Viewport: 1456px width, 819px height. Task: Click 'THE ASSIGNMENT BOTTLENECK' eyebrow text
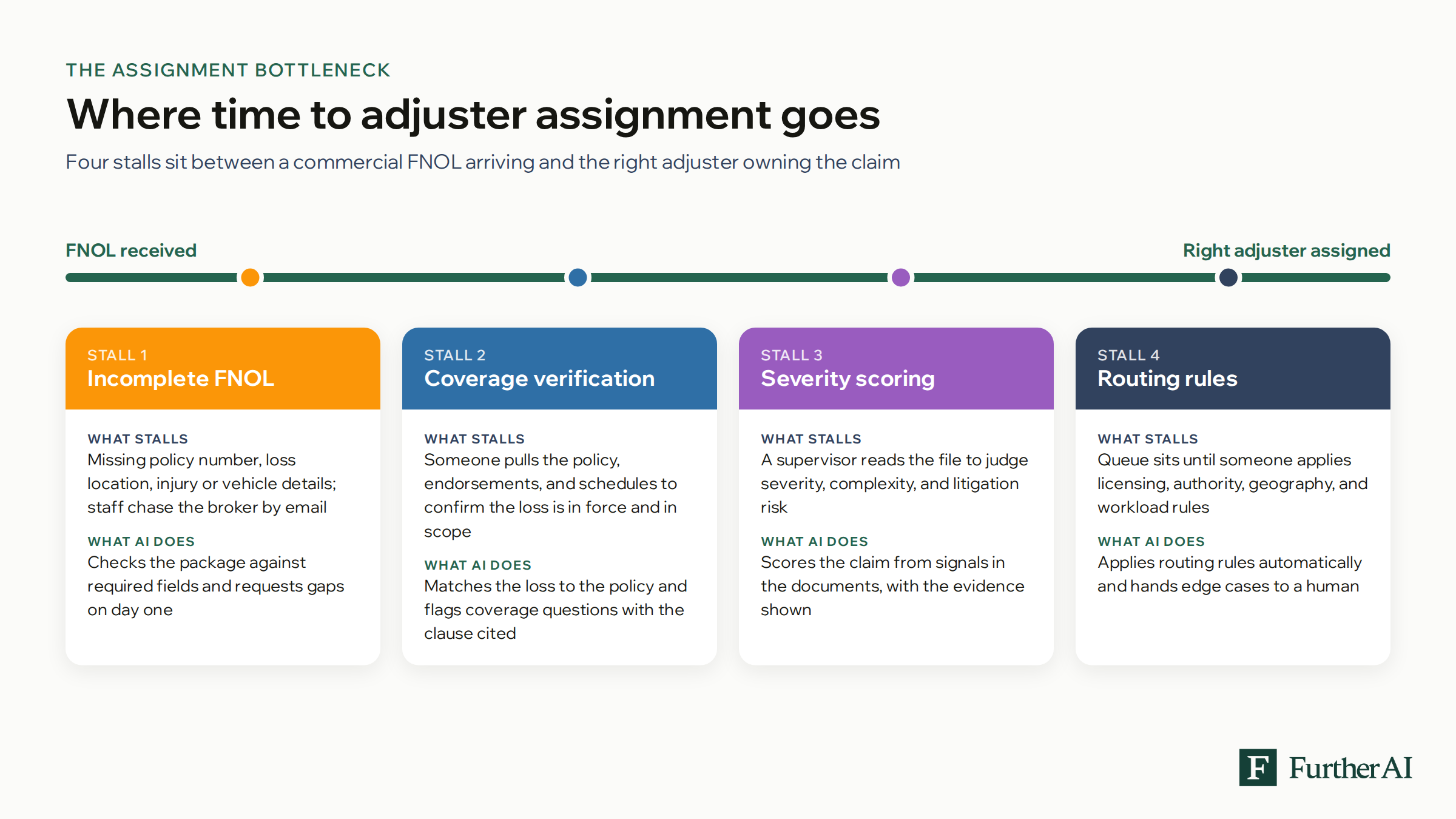(x=228, y=70)
